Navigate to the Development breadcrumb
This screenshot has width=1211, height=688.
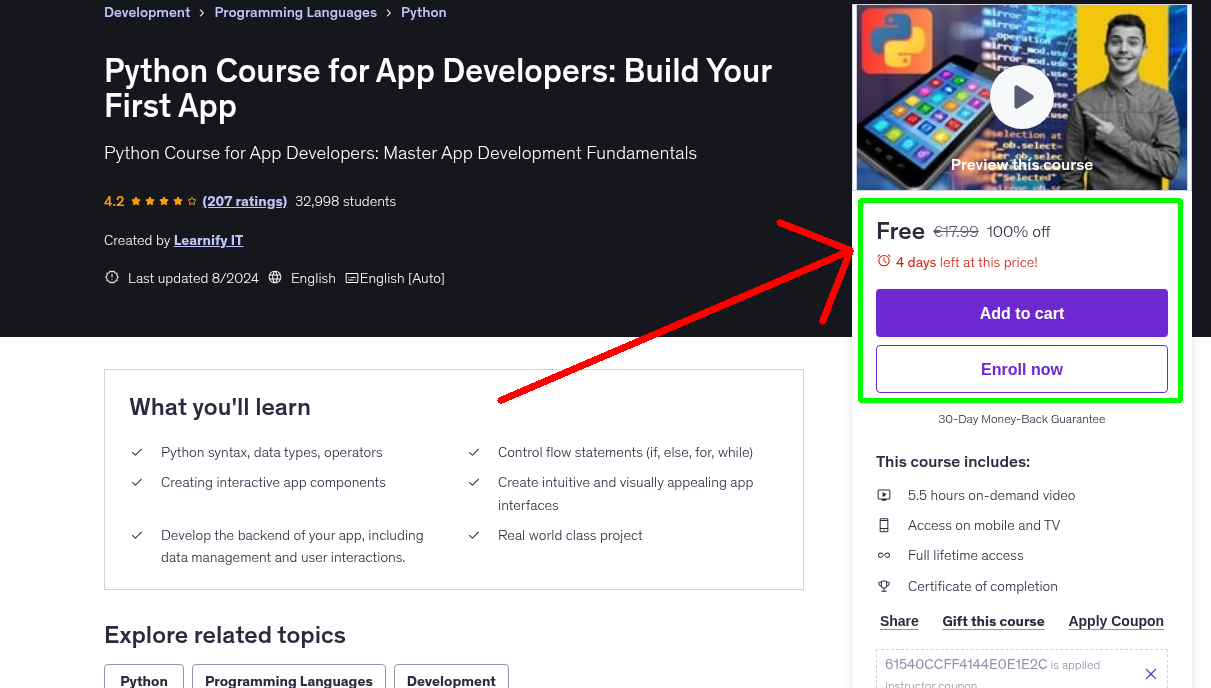point(146,12)
